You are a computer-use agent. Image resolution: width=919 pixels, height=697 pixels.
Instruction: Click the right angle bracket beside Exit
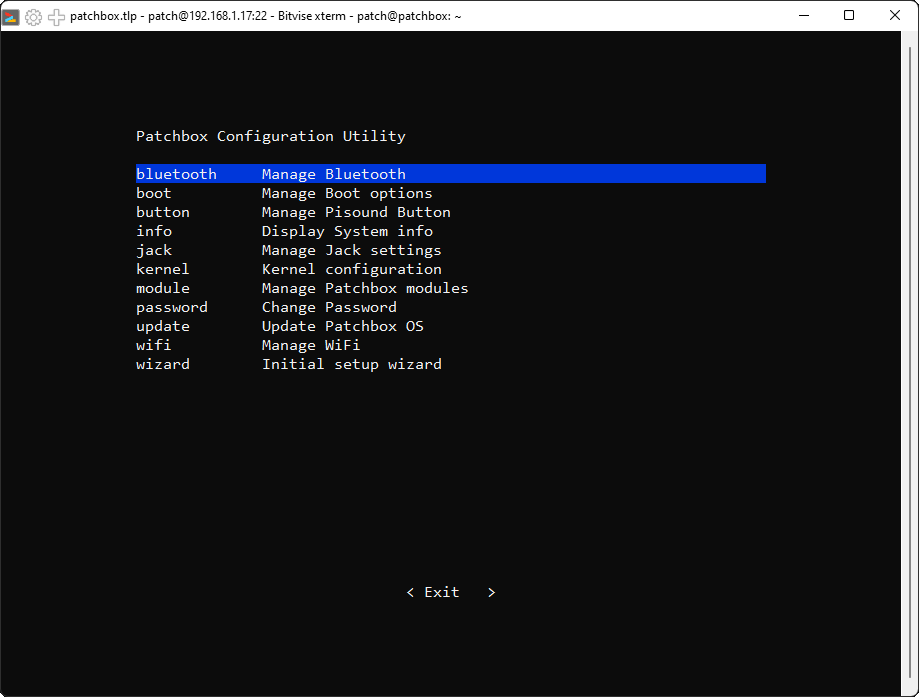(x=490, y=591)
